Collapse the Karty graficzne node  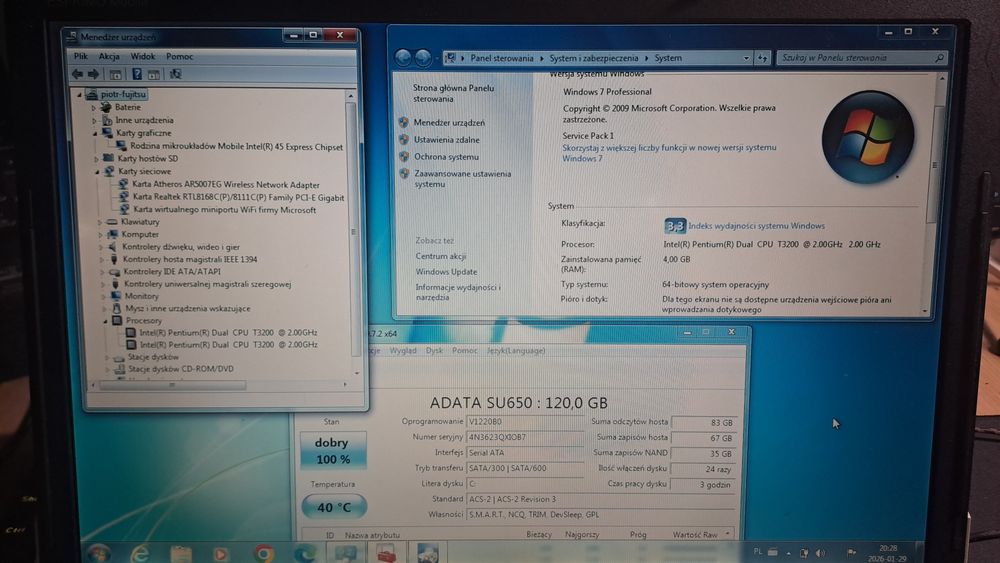coord(96,133)
